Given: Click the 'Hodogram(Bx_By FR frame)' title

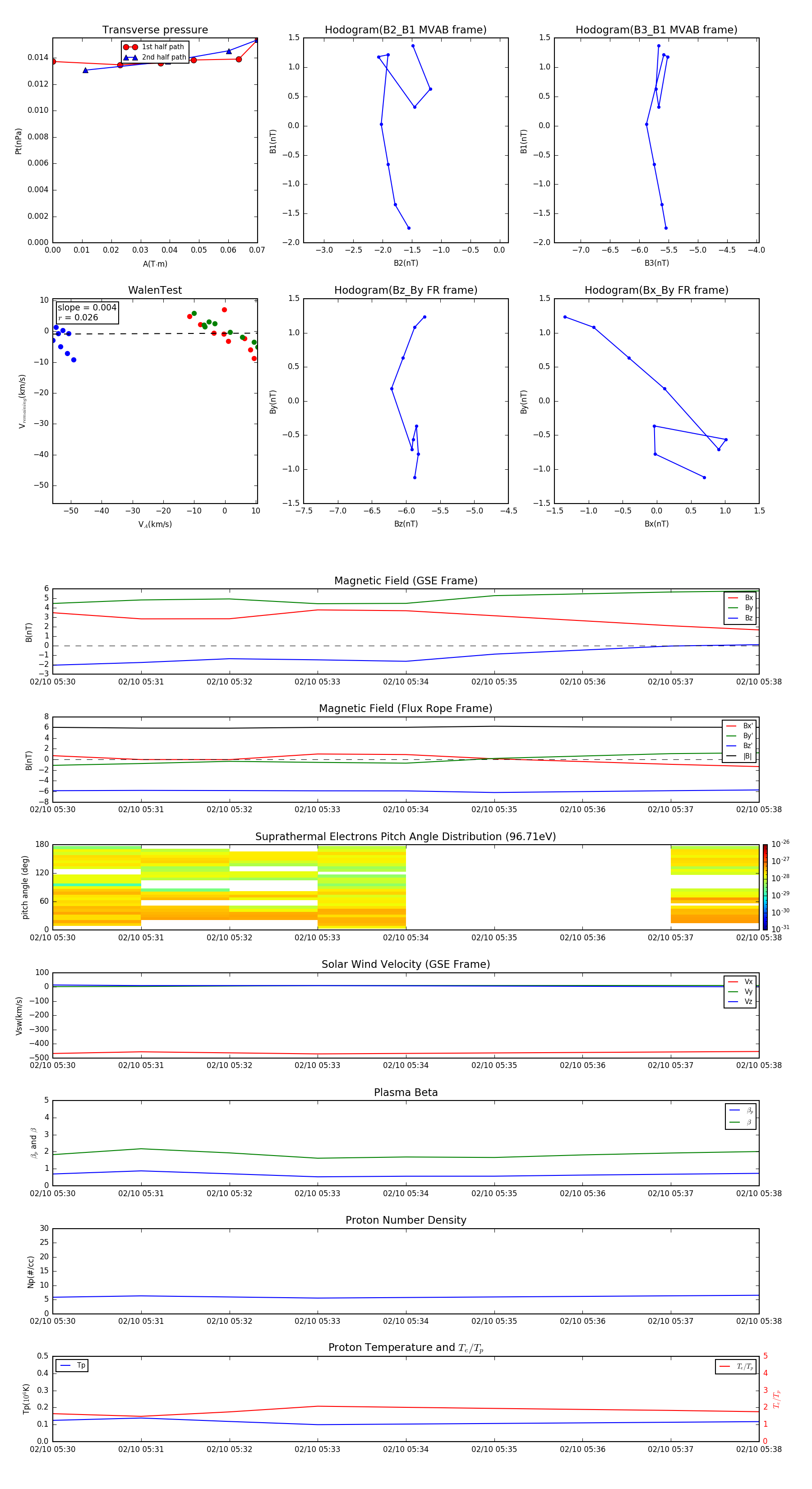Looking at the screenshot, I should pyautogui.click(x=656, y=290).
